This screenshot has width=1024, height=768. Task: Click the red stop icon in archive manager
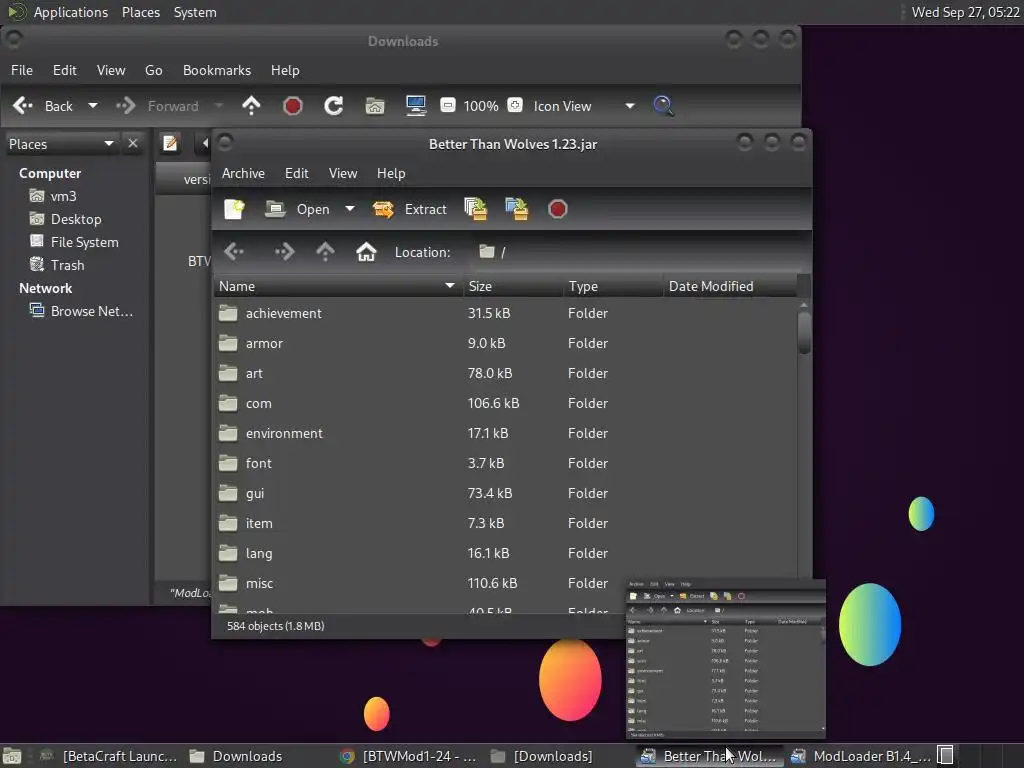pos(557,209)
